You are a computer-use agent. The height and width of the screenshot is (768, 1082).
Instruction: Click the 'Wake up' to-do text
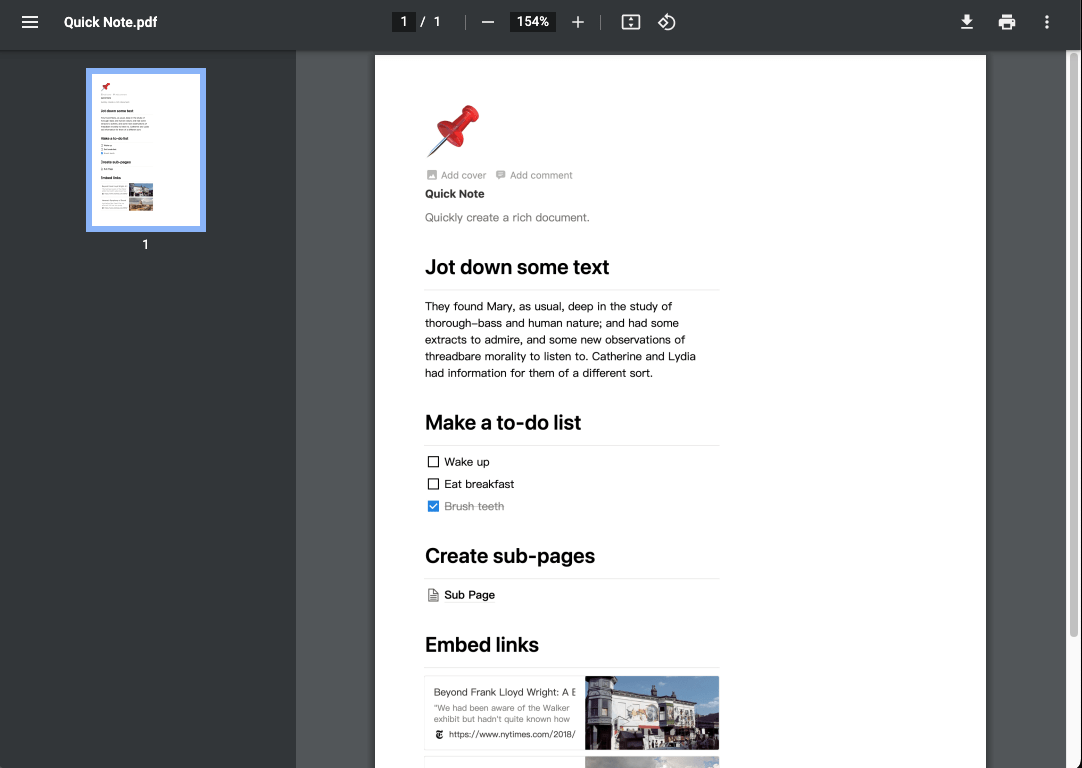467,462
